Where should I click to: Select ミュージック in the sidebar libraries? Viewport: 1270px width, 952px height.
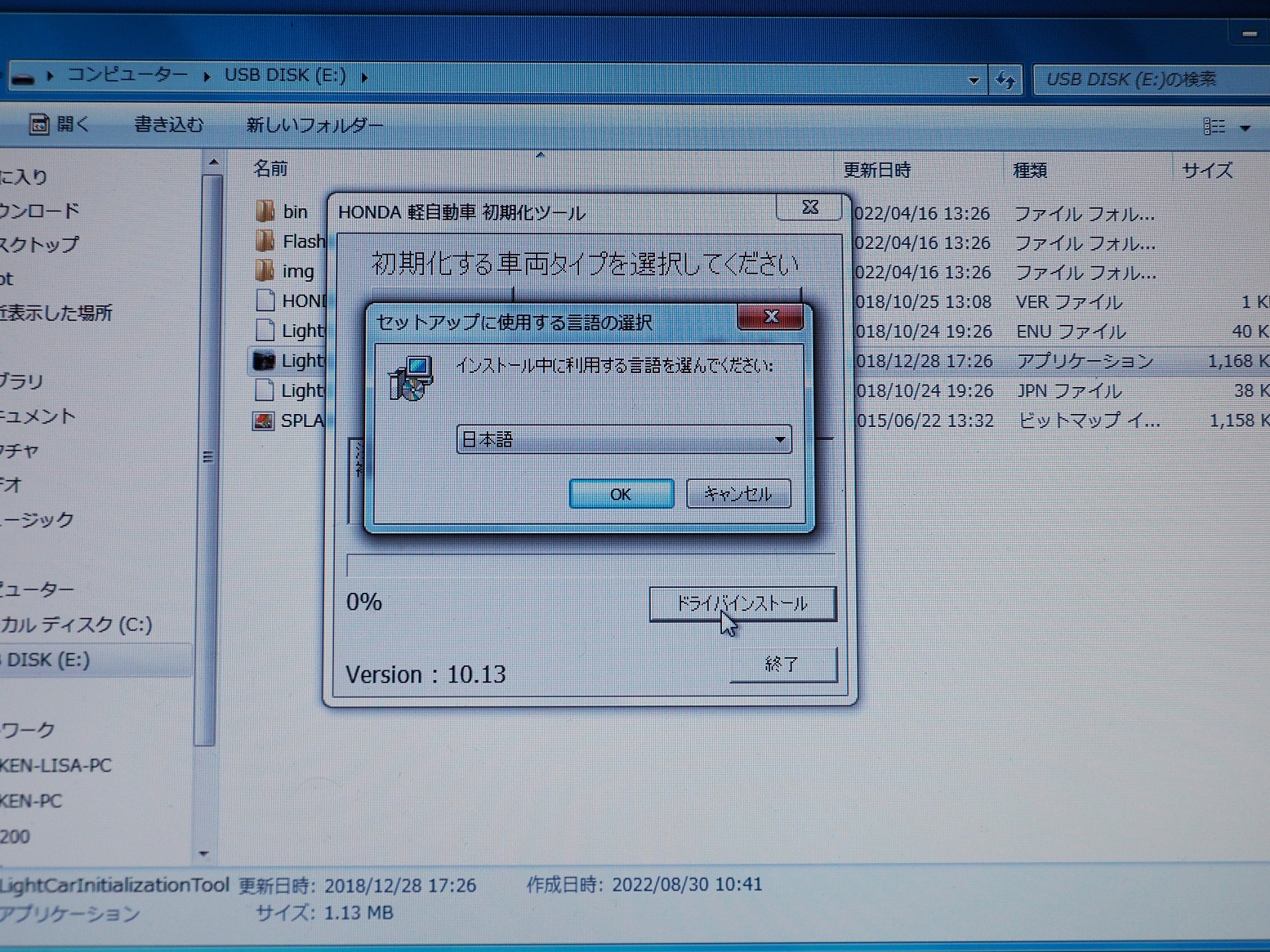[37, 519]
